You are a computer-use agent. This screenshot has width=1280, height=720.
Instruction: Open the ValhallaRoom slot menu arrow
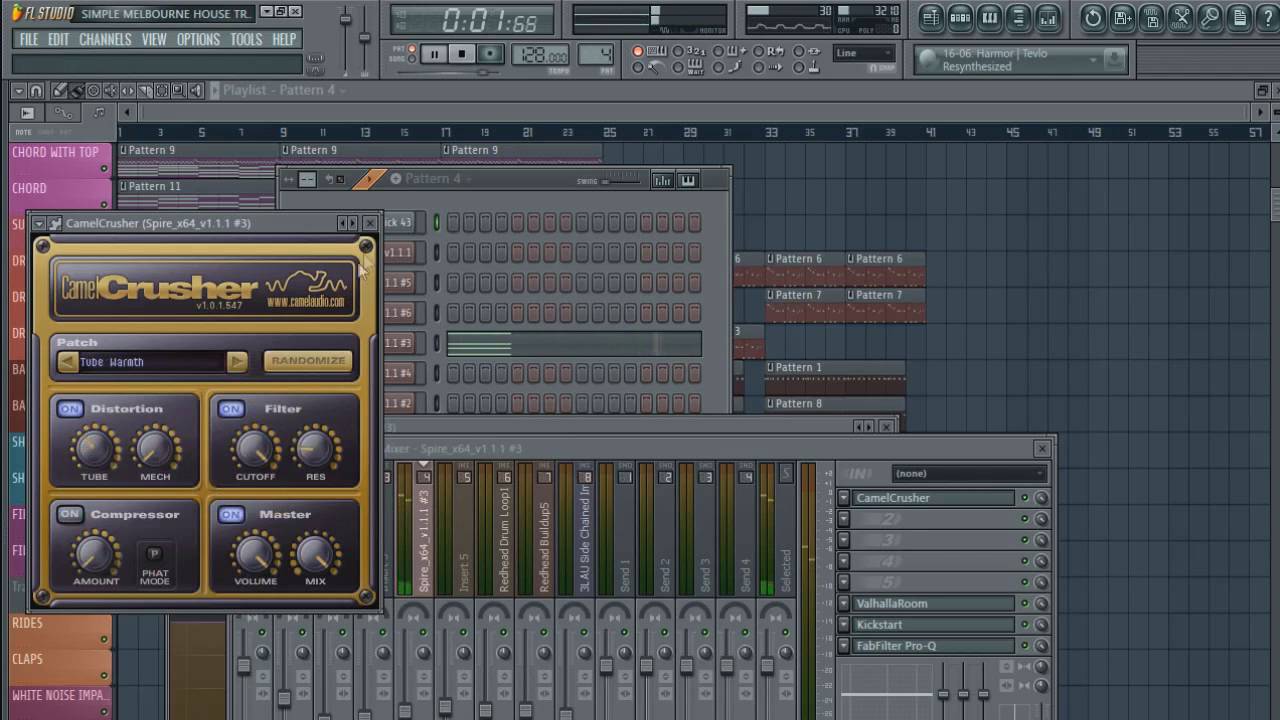tap(844, 604)
